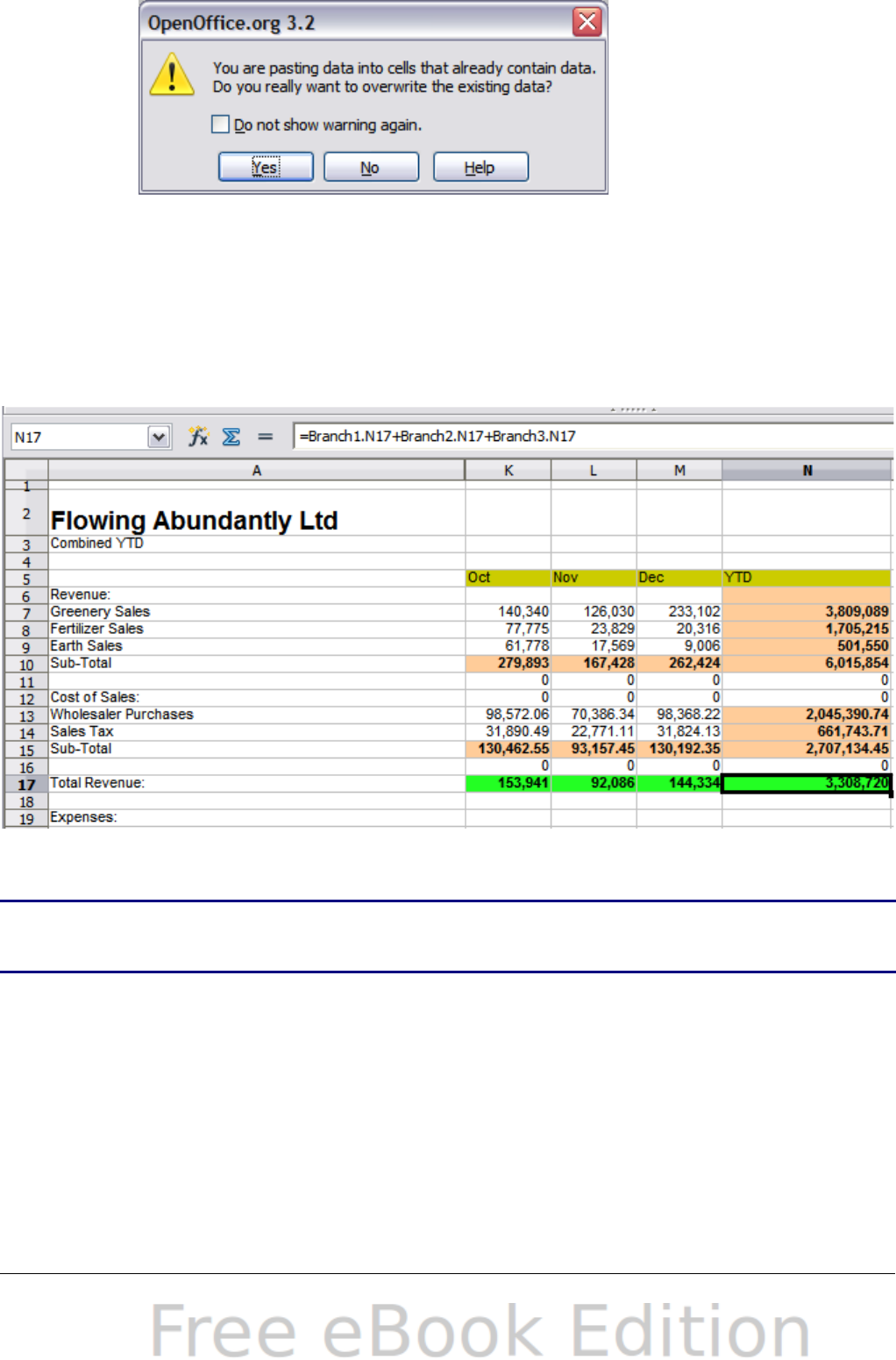Click the formula input line with Branch1.N17
Screen dimensions: 896x1360
[594, 437]
